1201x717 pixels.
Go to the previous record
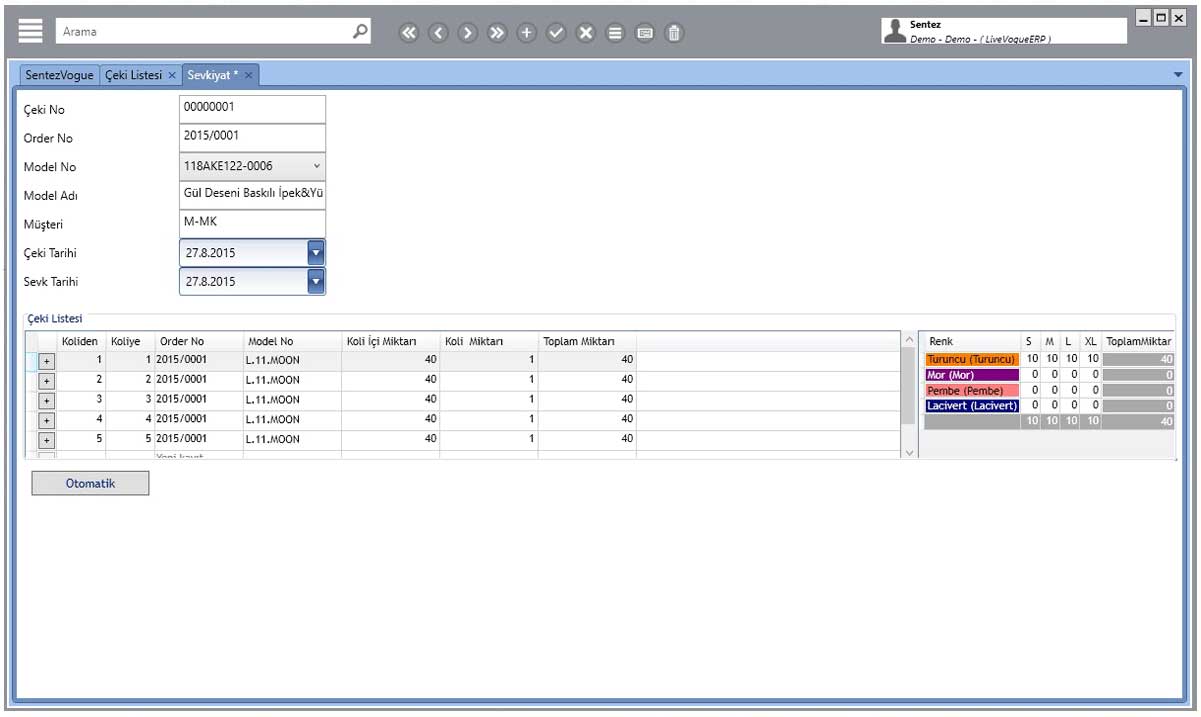438,32
